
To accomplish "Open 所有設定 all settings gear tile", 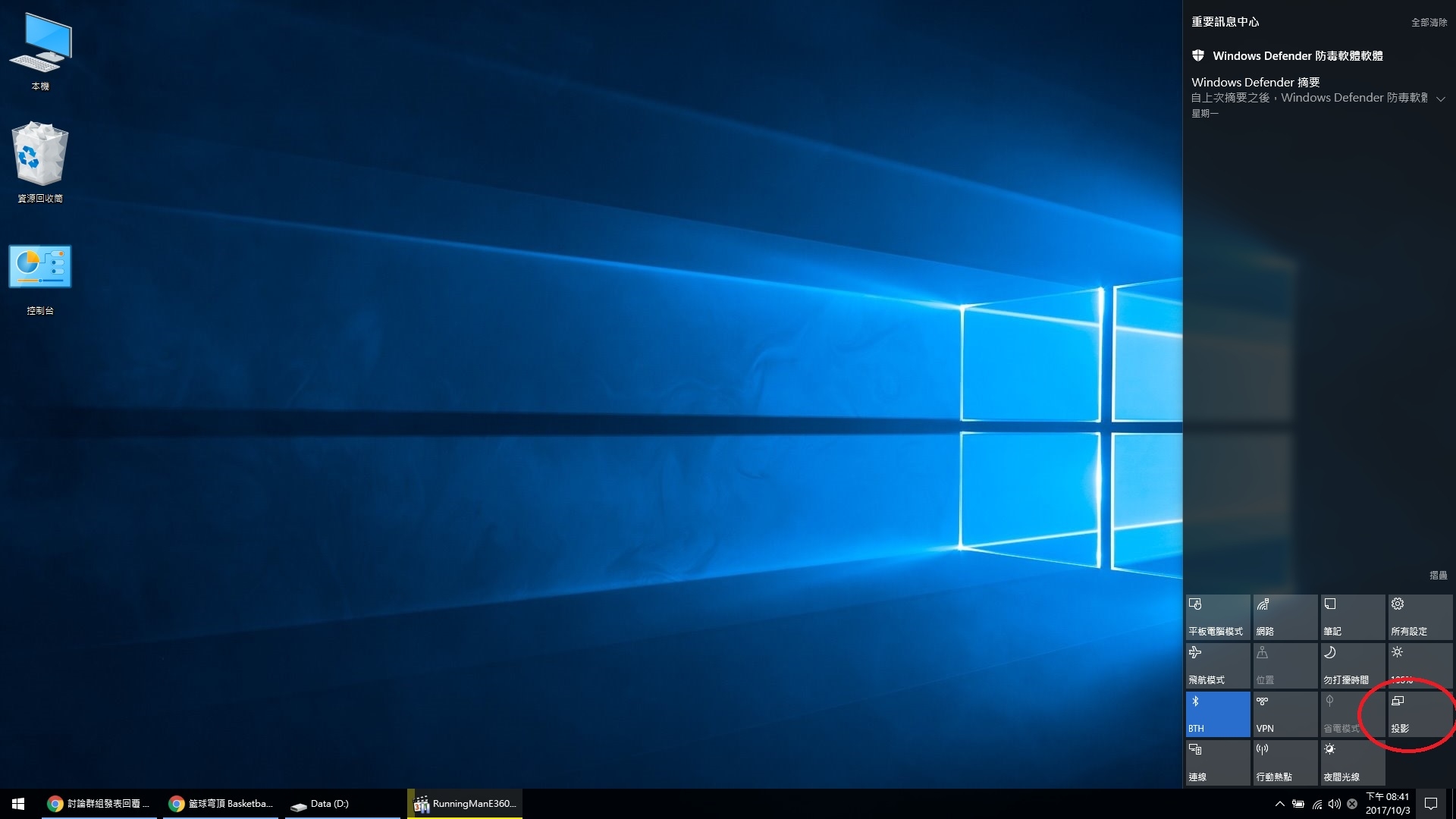I will coord(1420,617).
